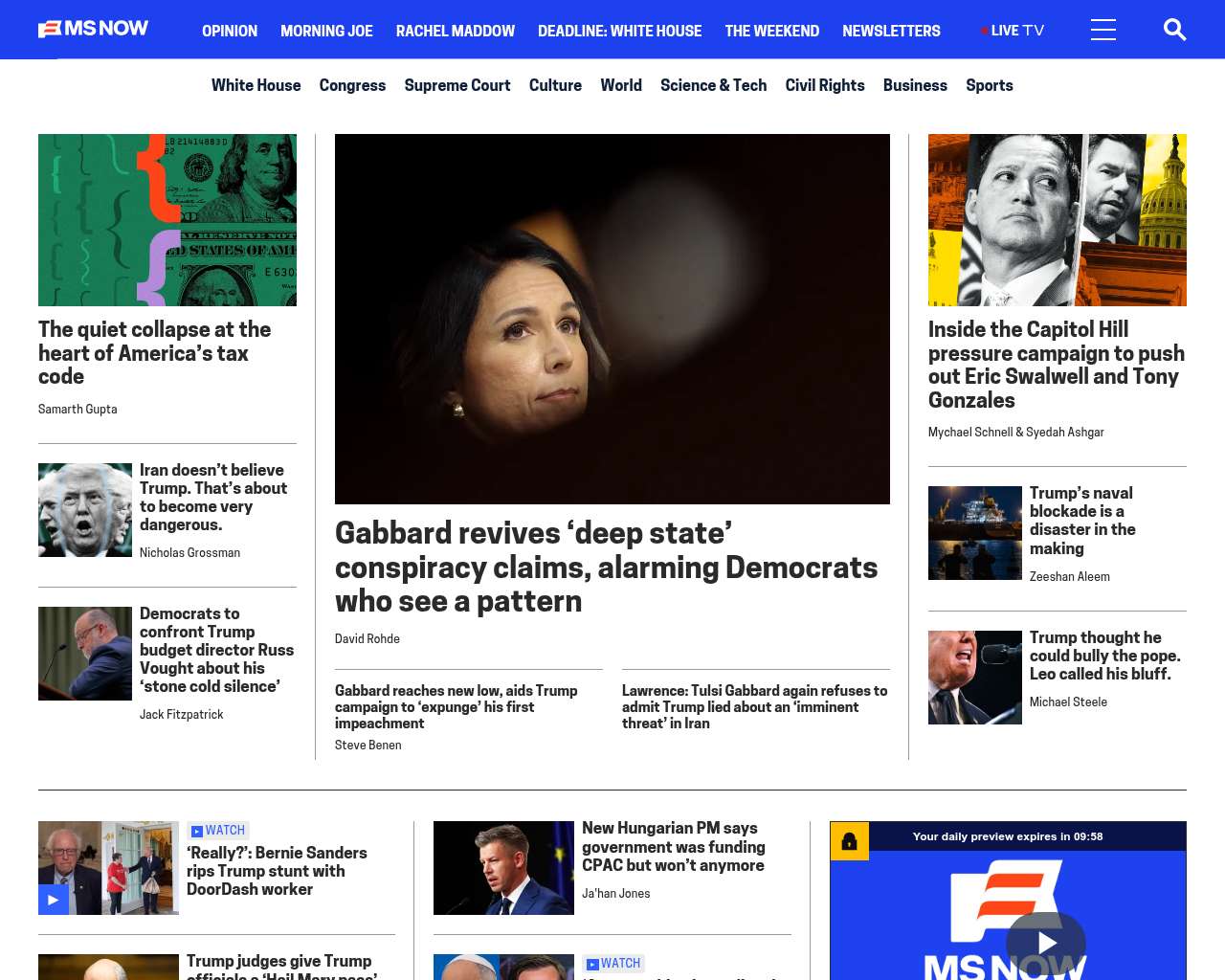Click the WATCH badge in middle column
Viewport: 1225px width, 980px height.
(x=613, y=964)
